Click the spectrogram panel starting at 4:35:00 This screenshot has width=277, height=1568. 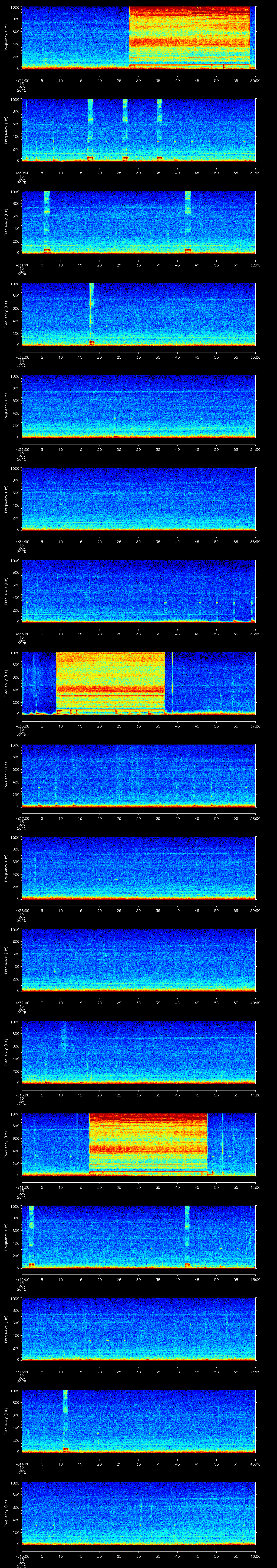(139, 590)
